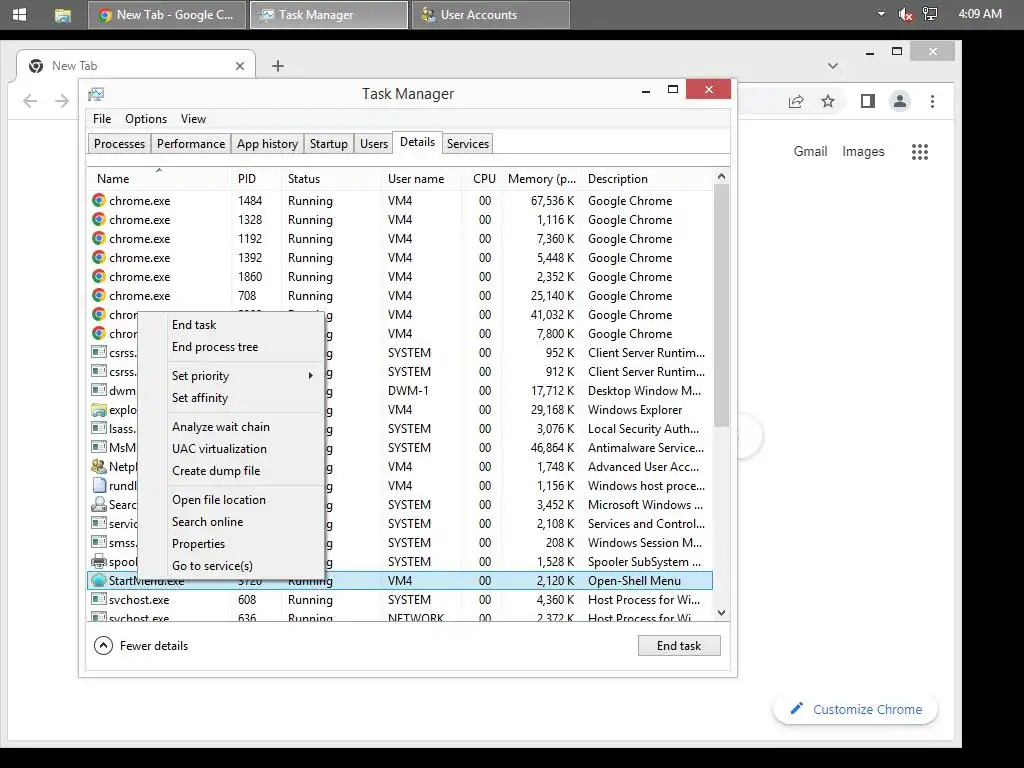
Task: Bookmark this tab with the star icon
Action: click(x=828, y=101)
